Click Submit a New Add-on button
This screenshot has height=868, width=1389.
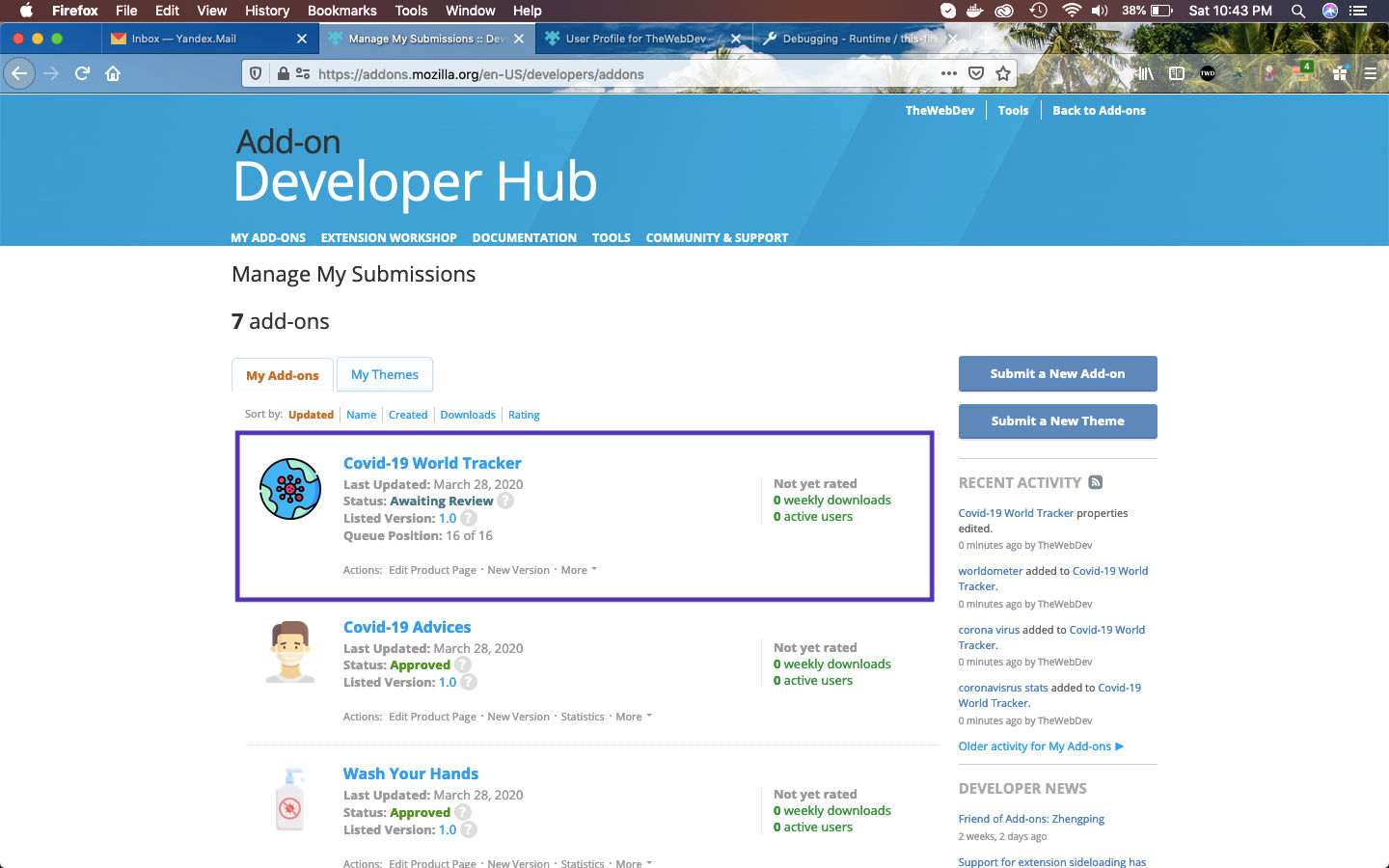(1058, 373)
